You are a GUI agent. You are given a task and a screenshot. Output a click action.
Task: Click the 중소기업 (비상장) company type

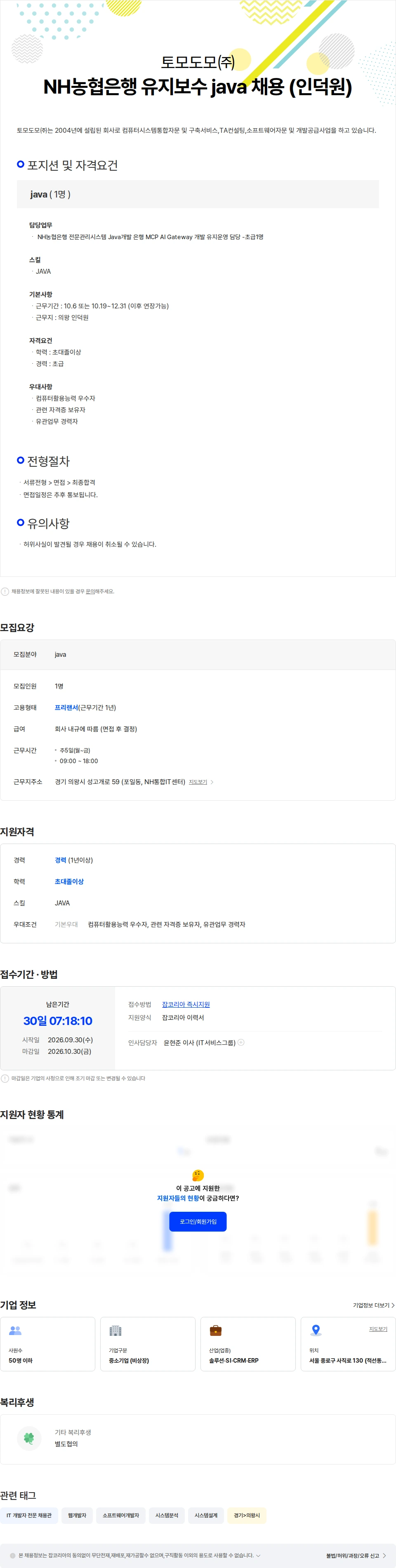click(x=129, y=1361)
